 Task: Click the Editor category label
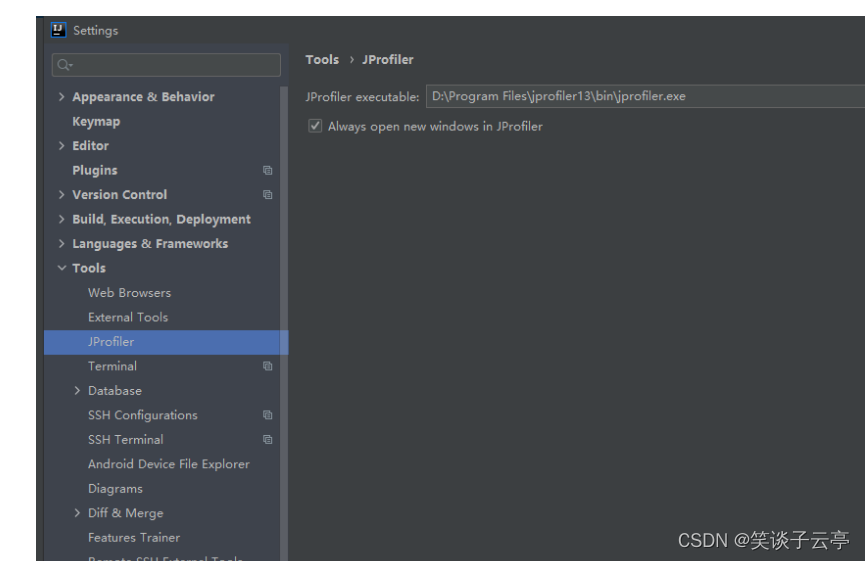coord(90,146)
